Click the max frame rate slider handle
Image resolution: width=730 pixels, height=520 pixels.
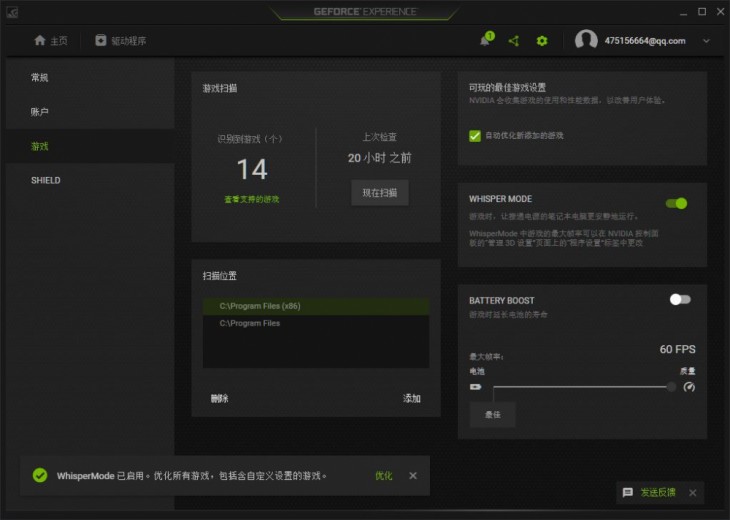tap(671, 387)
